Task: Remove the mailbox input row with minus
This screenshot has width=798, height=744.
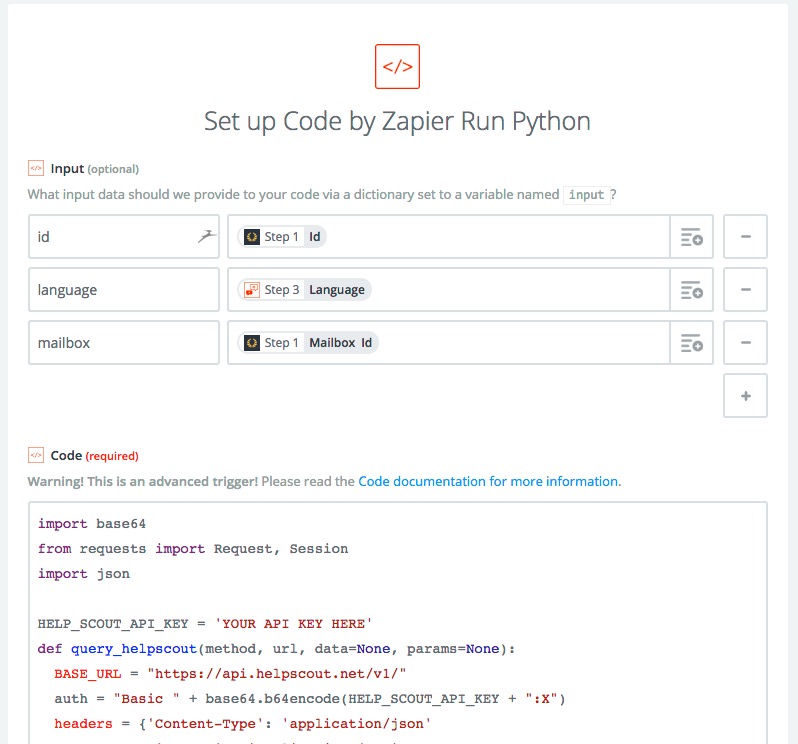Action: (746, 342)
